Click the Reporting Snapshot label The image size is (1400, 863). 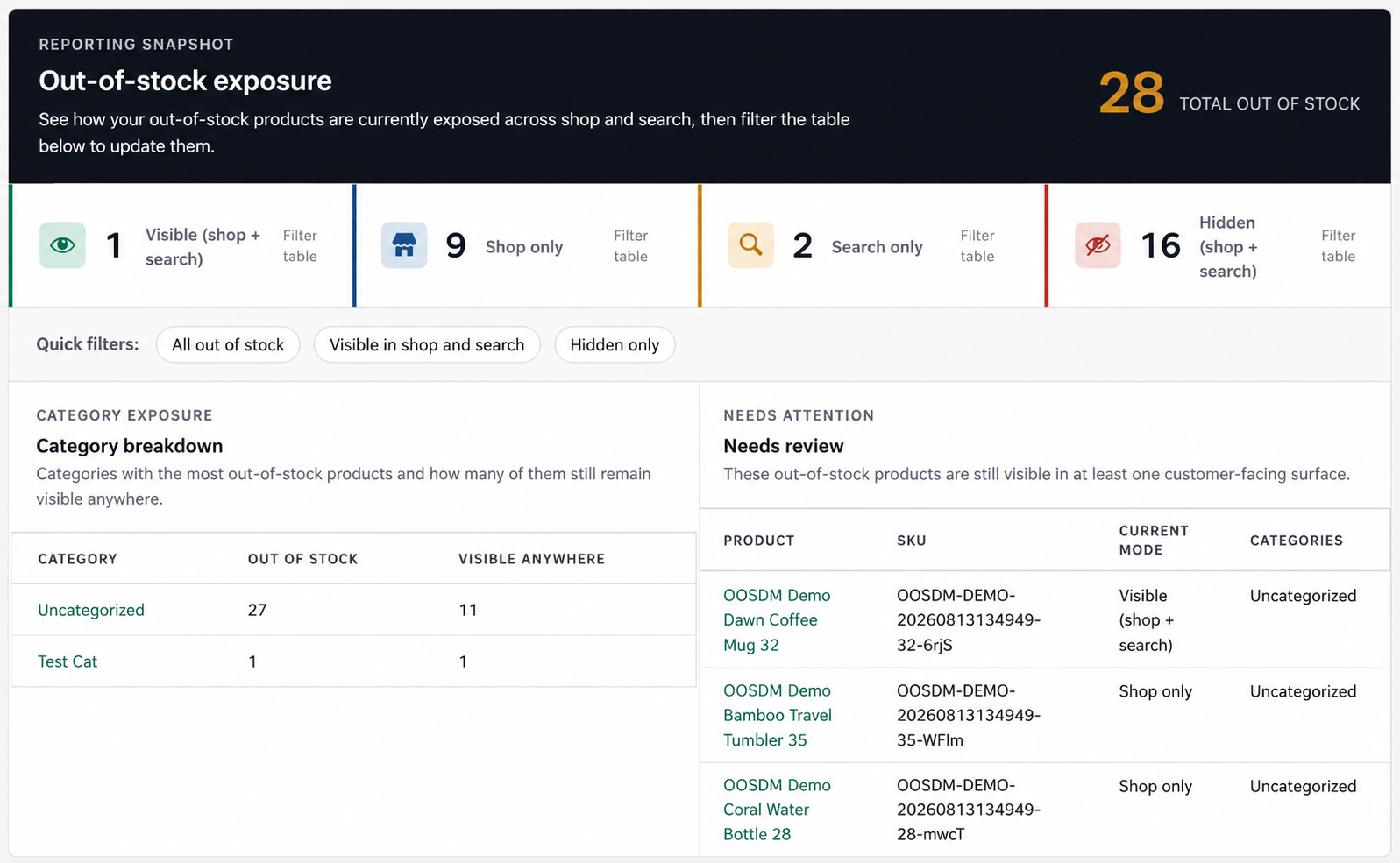(136, 44)
